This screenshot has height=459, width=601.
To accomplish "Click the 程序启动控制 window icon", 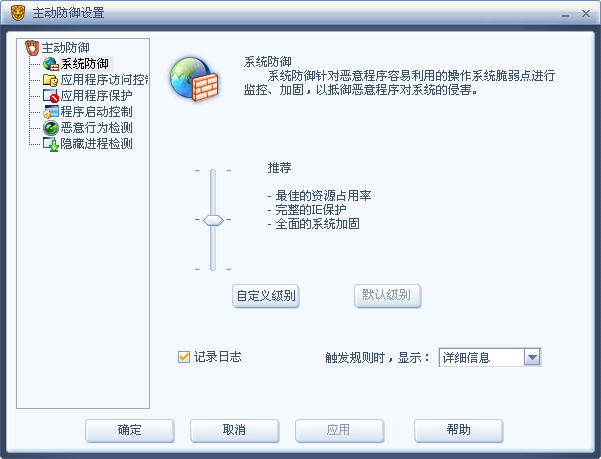I will click(51, 112).
